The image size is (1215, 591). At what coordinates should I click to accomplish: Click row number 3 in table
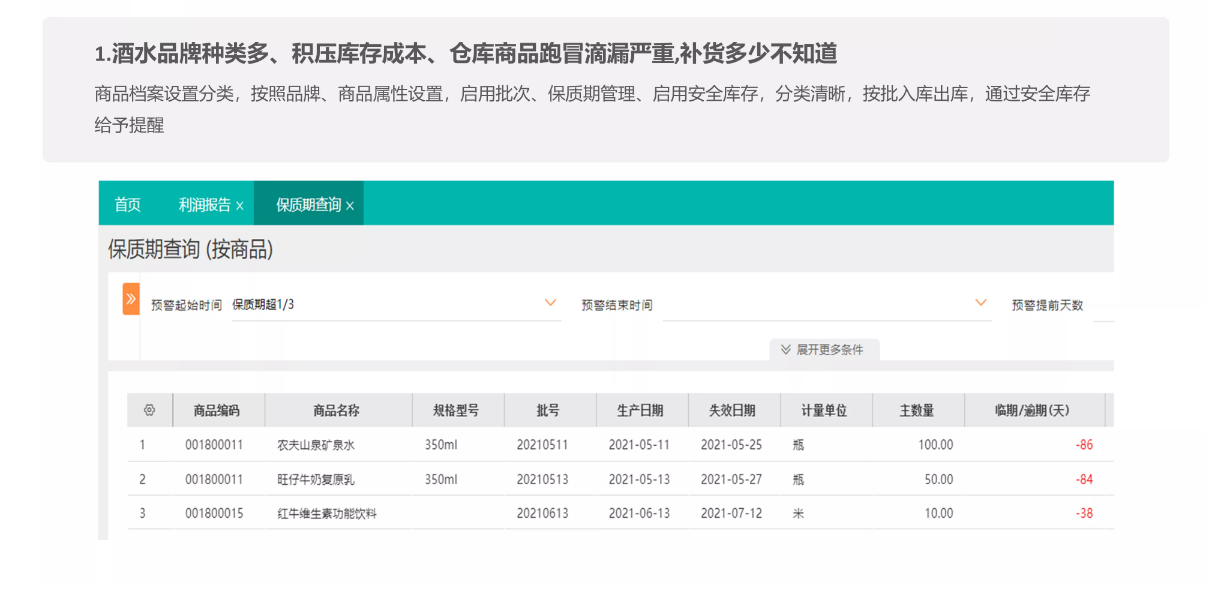pyautogui.click(x=142, y=513)
